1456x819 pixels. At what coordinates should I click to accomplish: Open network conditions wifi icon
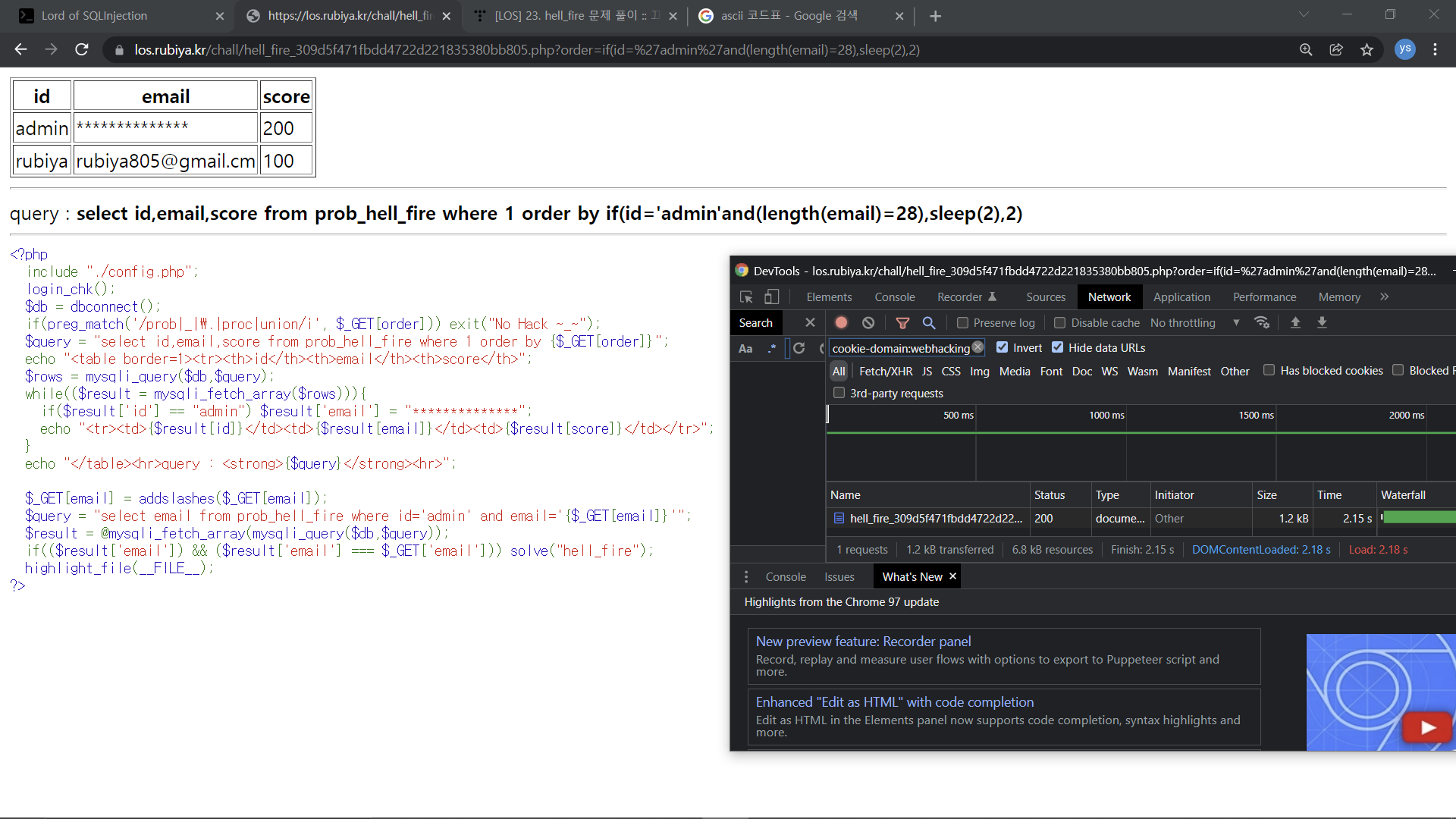[x=1262, y=323]
